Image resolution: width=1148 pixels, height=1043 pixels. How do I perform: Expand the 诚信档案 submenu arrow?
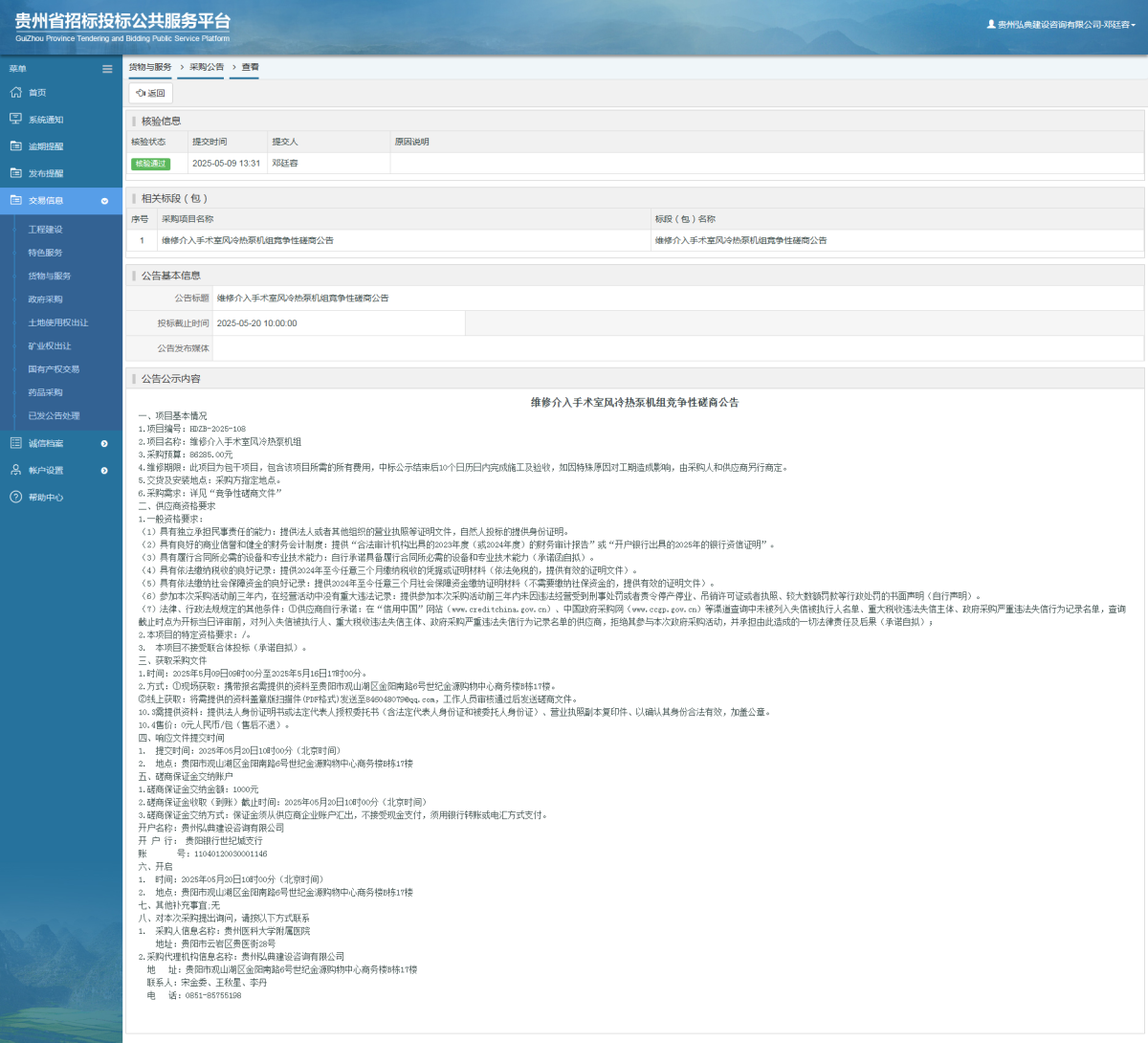pyautogui.click(x=104, y=443)
